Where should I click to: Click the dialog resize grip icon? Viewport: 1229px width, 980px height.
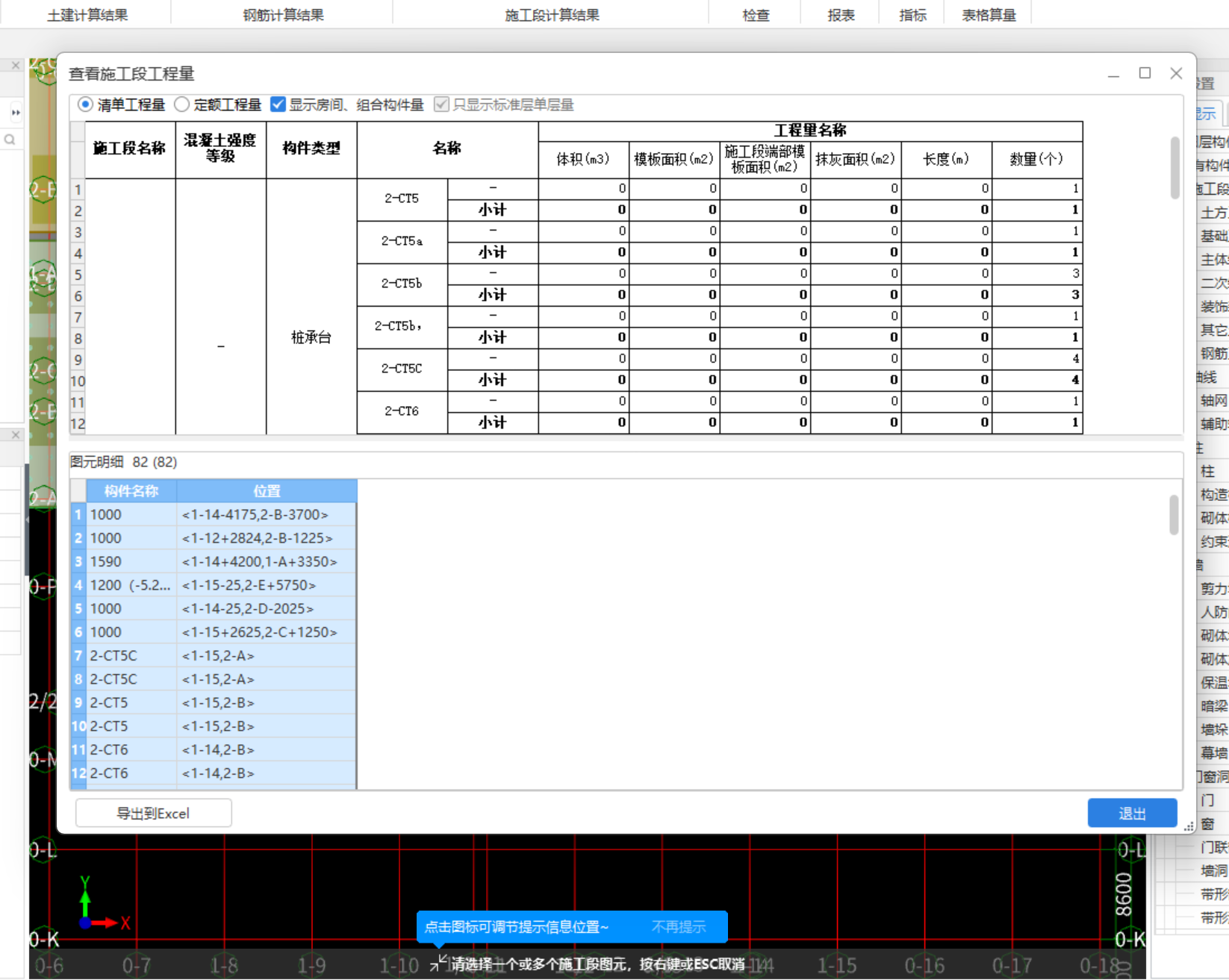click(1188, 825)
